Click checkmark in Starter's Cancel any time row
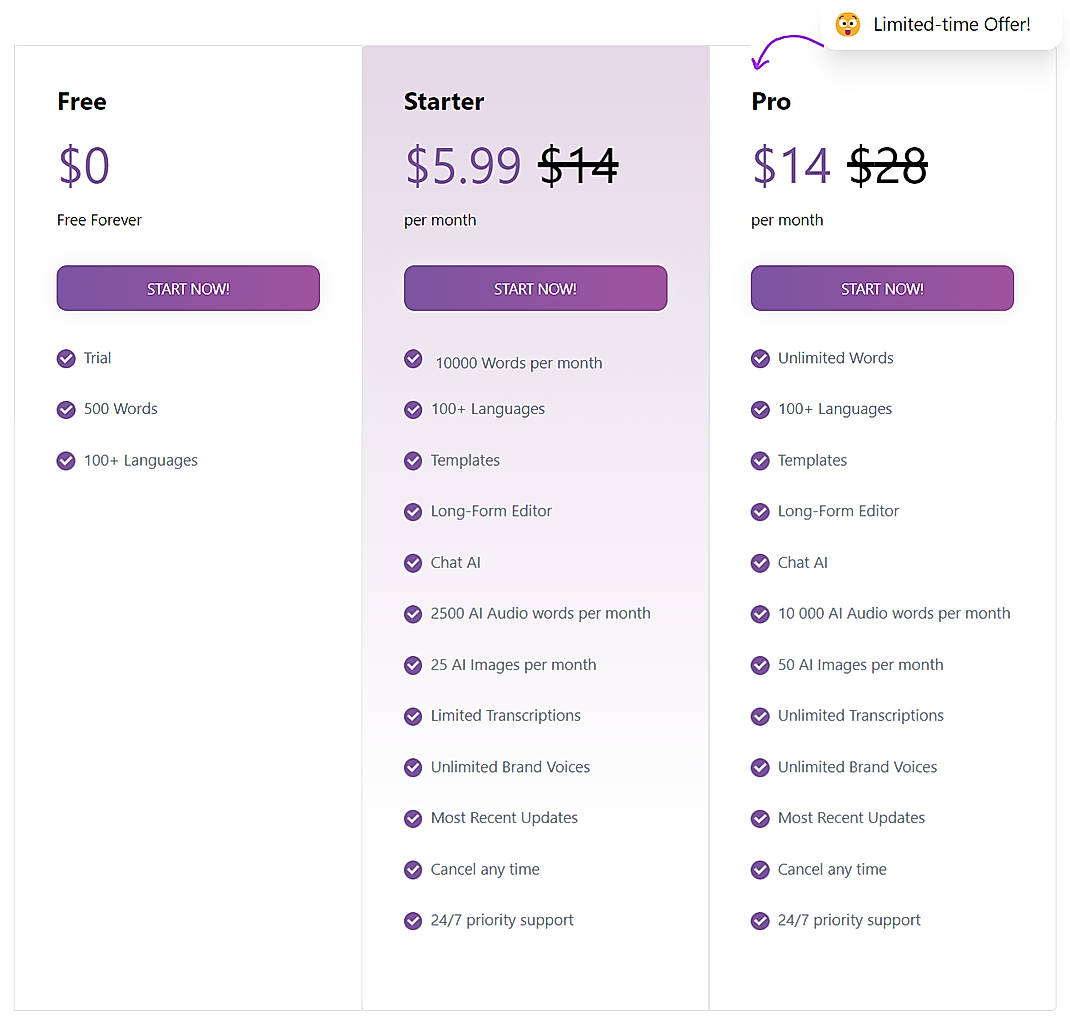This screenshot has width=1070, height=1026. click(413, 869)
